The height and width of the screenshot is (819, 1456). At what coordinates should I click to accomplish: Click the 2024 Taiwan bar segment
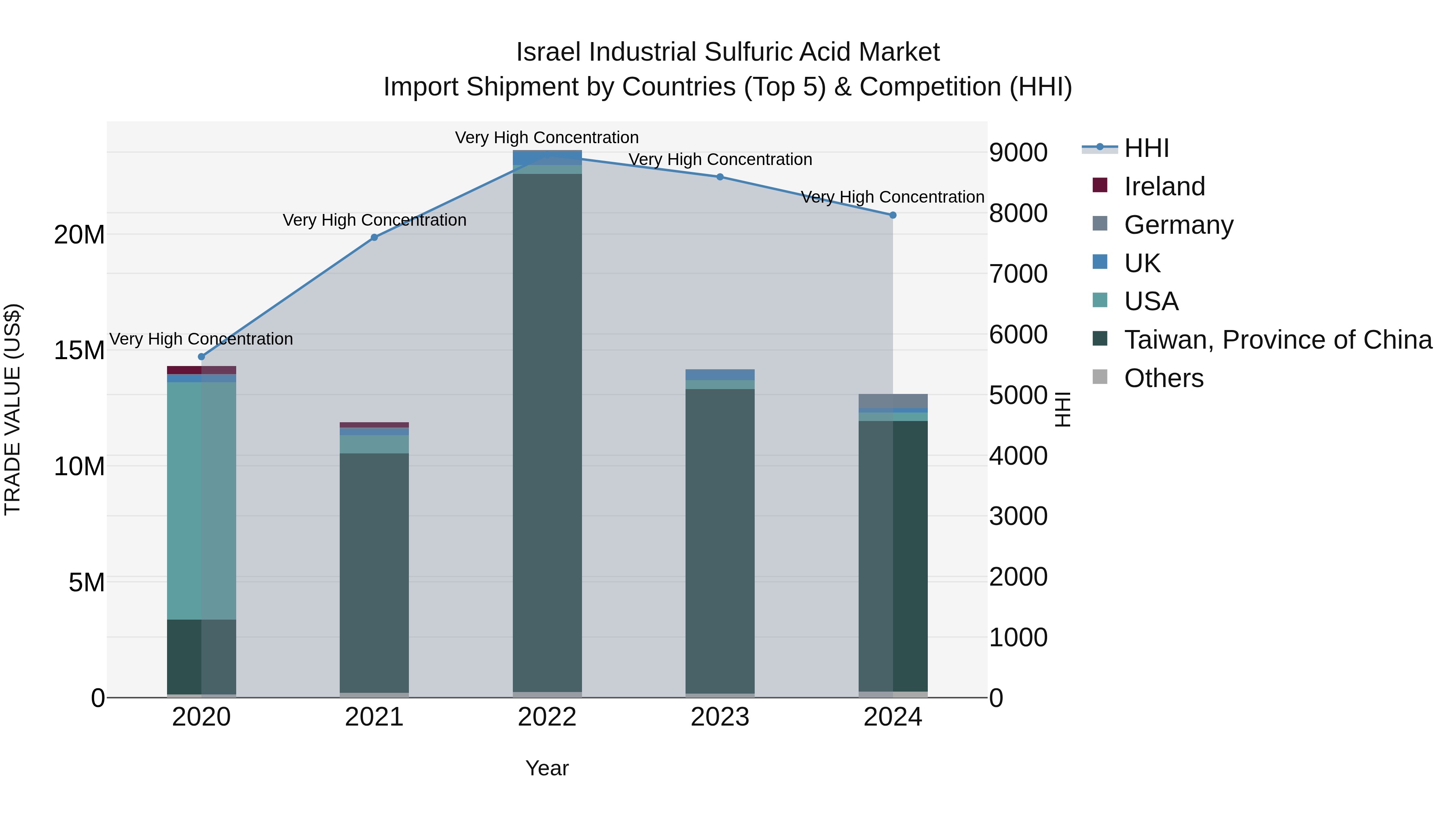coord(893,556)
